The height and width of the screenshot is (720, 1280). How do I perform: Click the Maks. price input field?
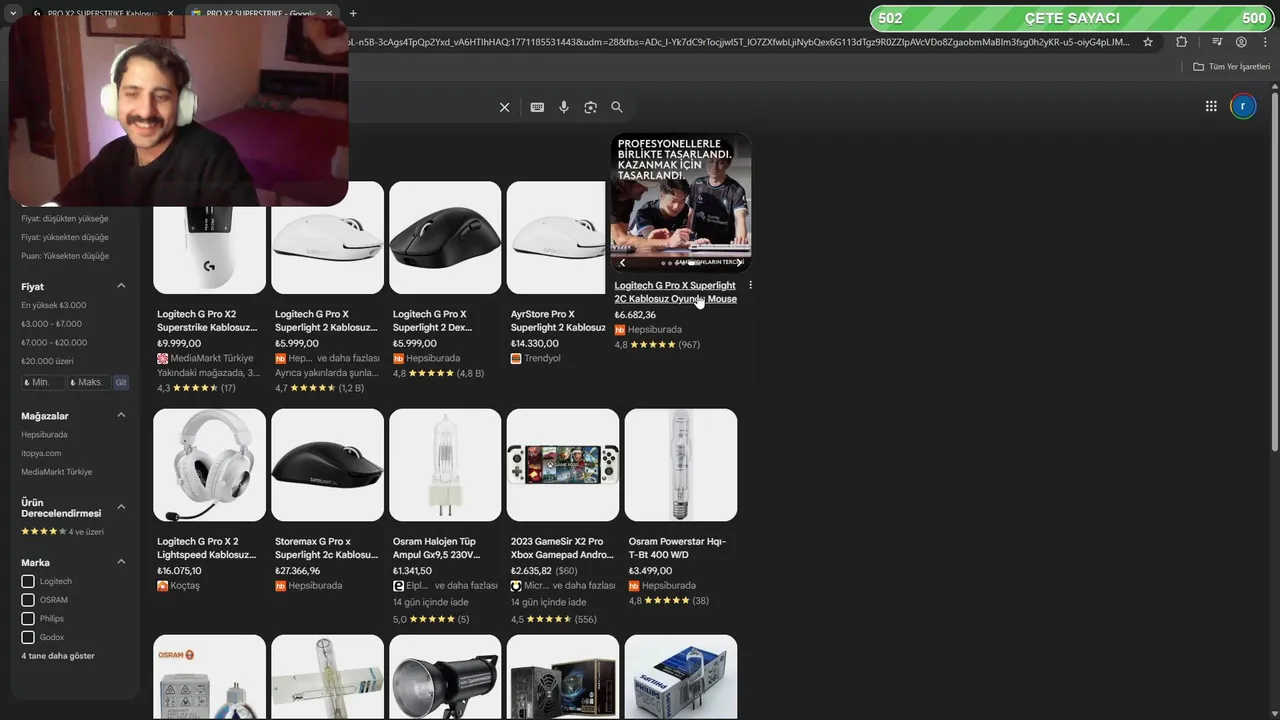coord(89,383)
